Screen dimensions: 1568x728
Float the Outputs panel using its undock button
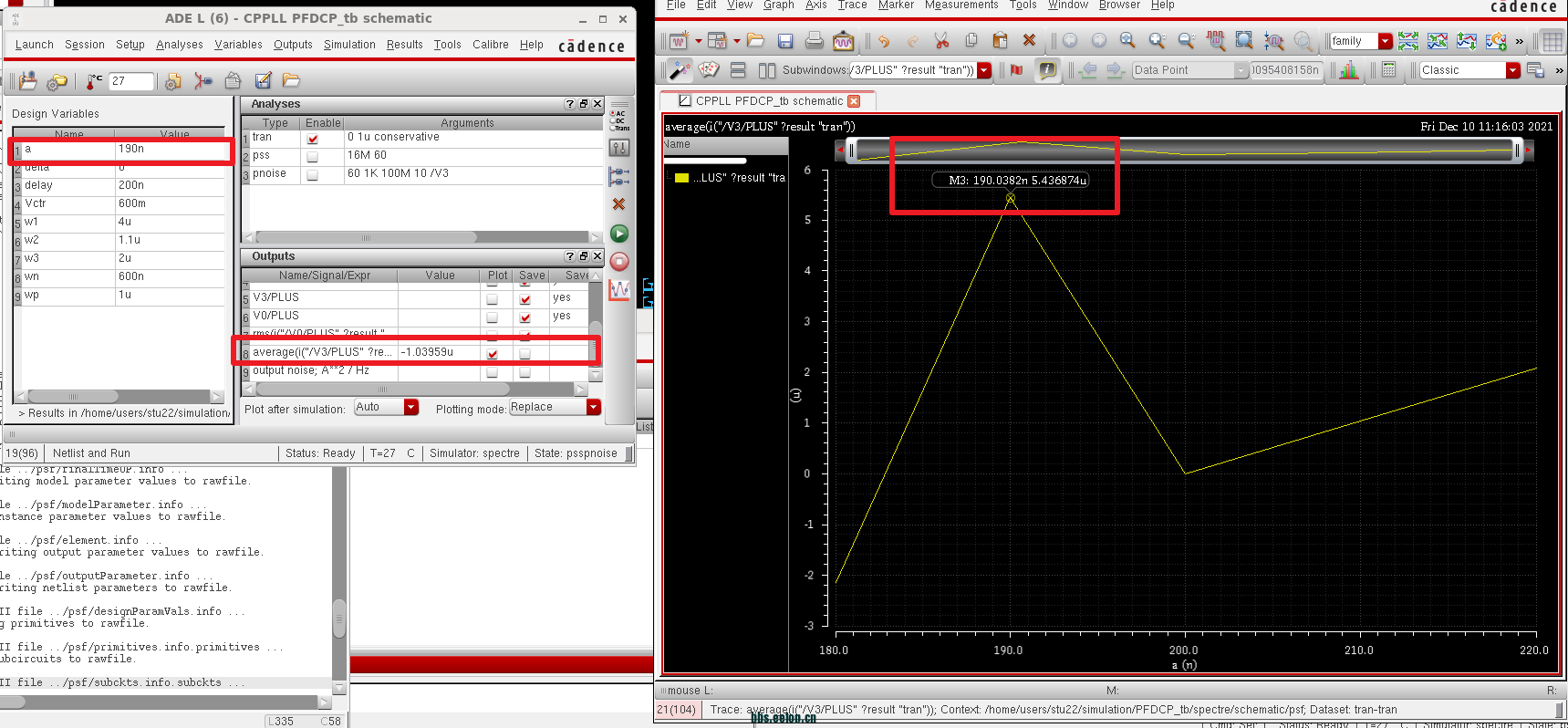(x=584, y=256)
